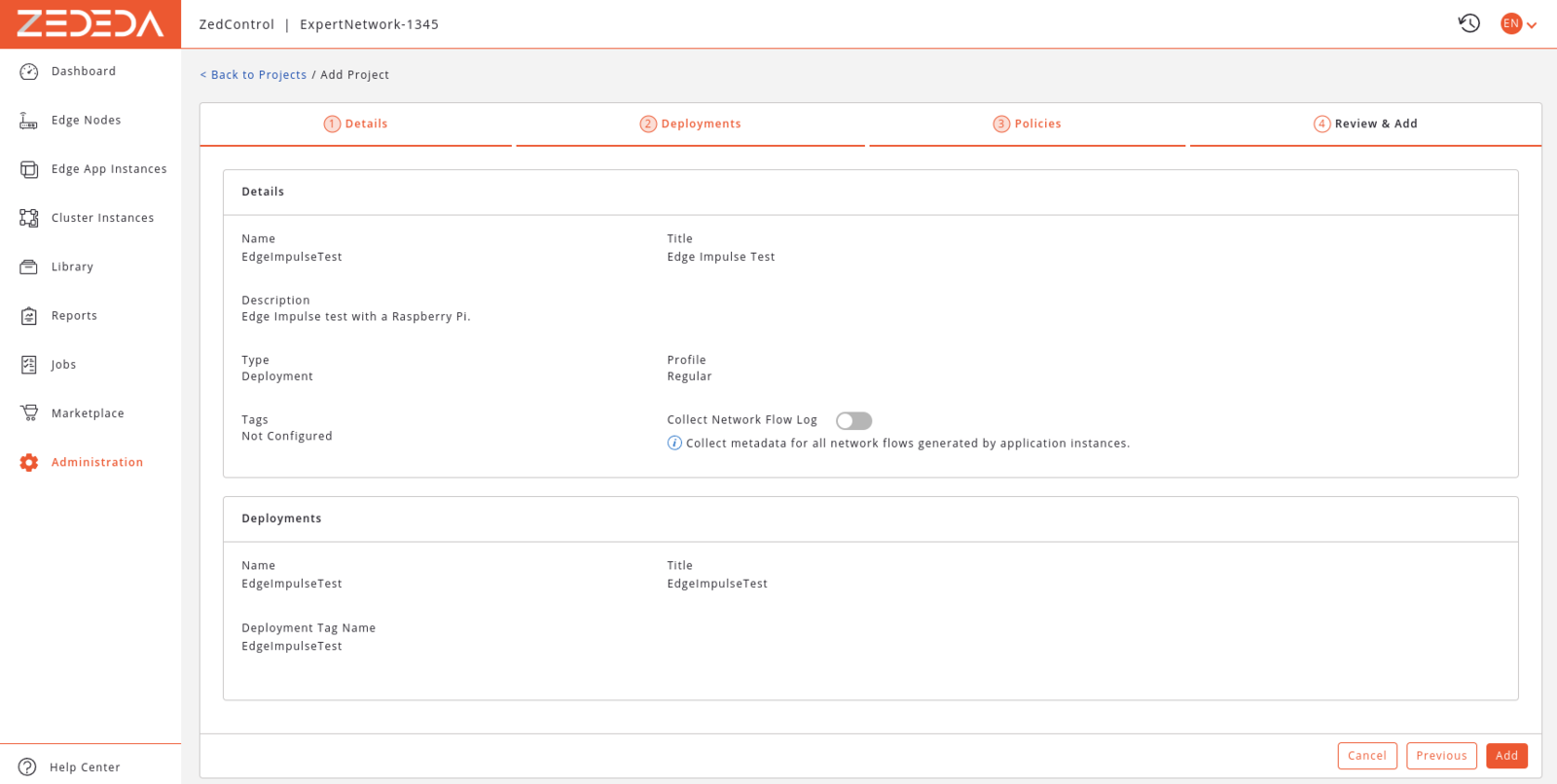Image resolution: width=1557 pixels, height=784 pixels.
Task: Click the Deployment type value
Action: click(x=277, y=376)
